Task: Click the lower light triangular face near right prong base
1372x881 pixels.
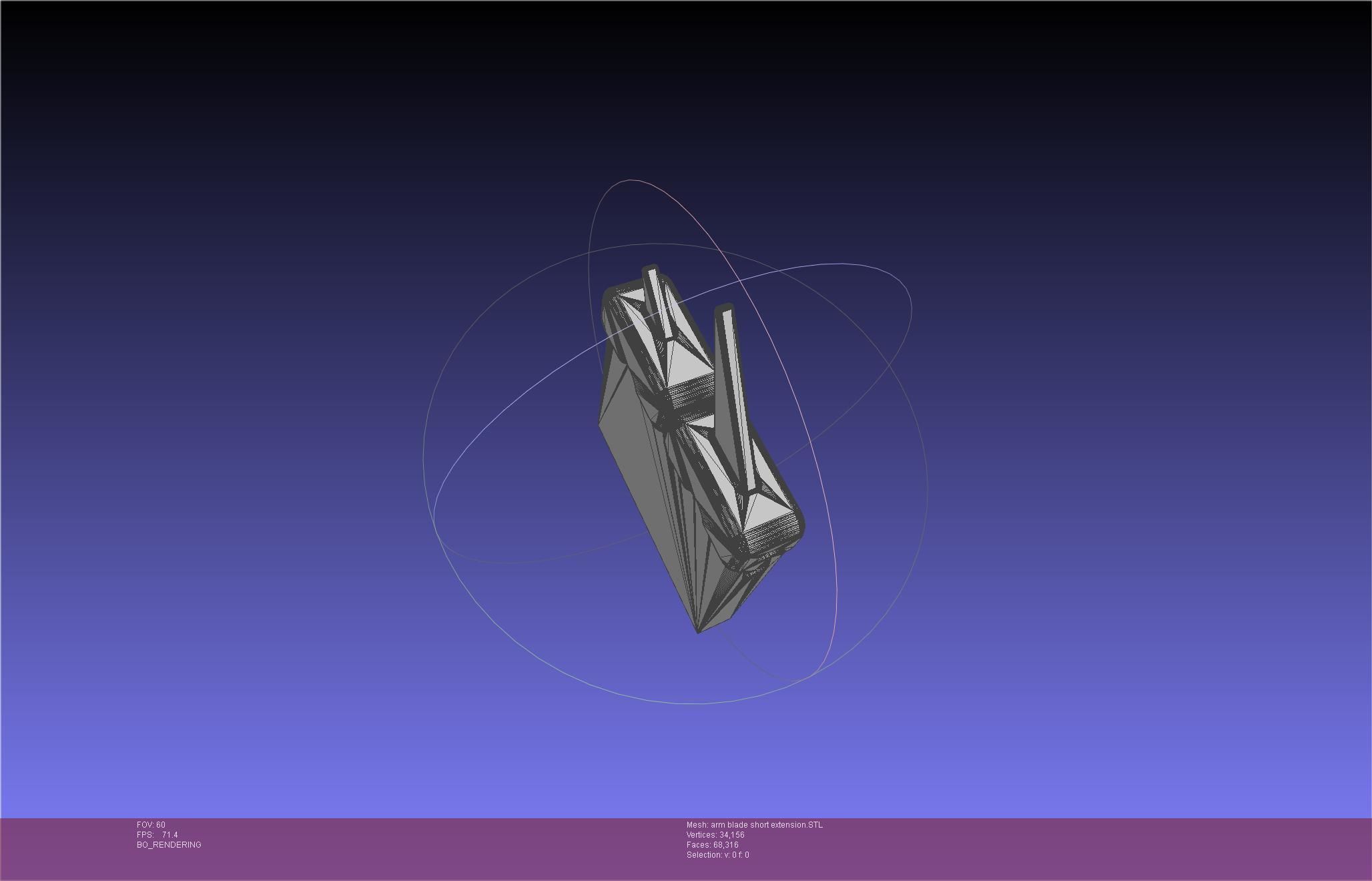Action: [764, 511]
